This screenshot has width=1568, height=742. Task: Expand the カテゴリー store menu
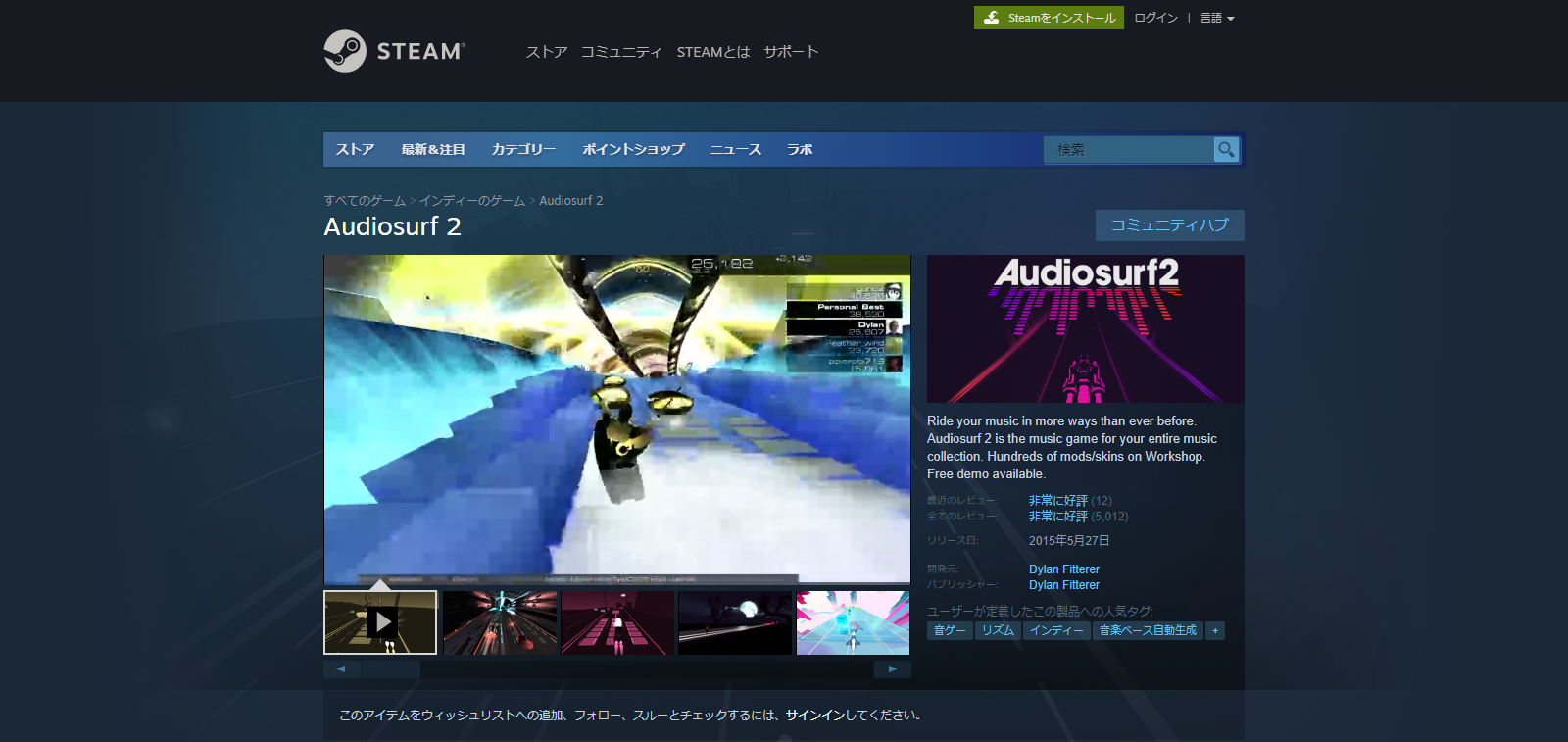tap(523, 149)
